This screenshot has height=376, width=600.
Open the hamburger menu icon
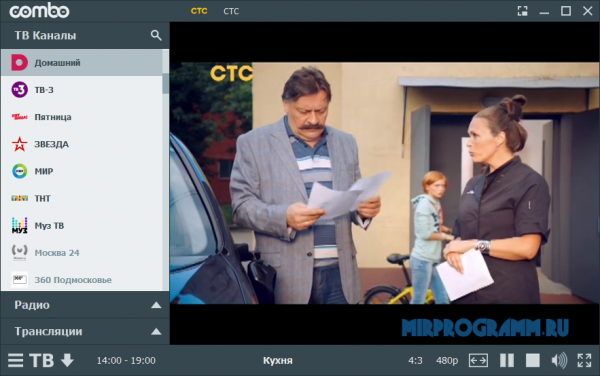(x=16, y=360)
